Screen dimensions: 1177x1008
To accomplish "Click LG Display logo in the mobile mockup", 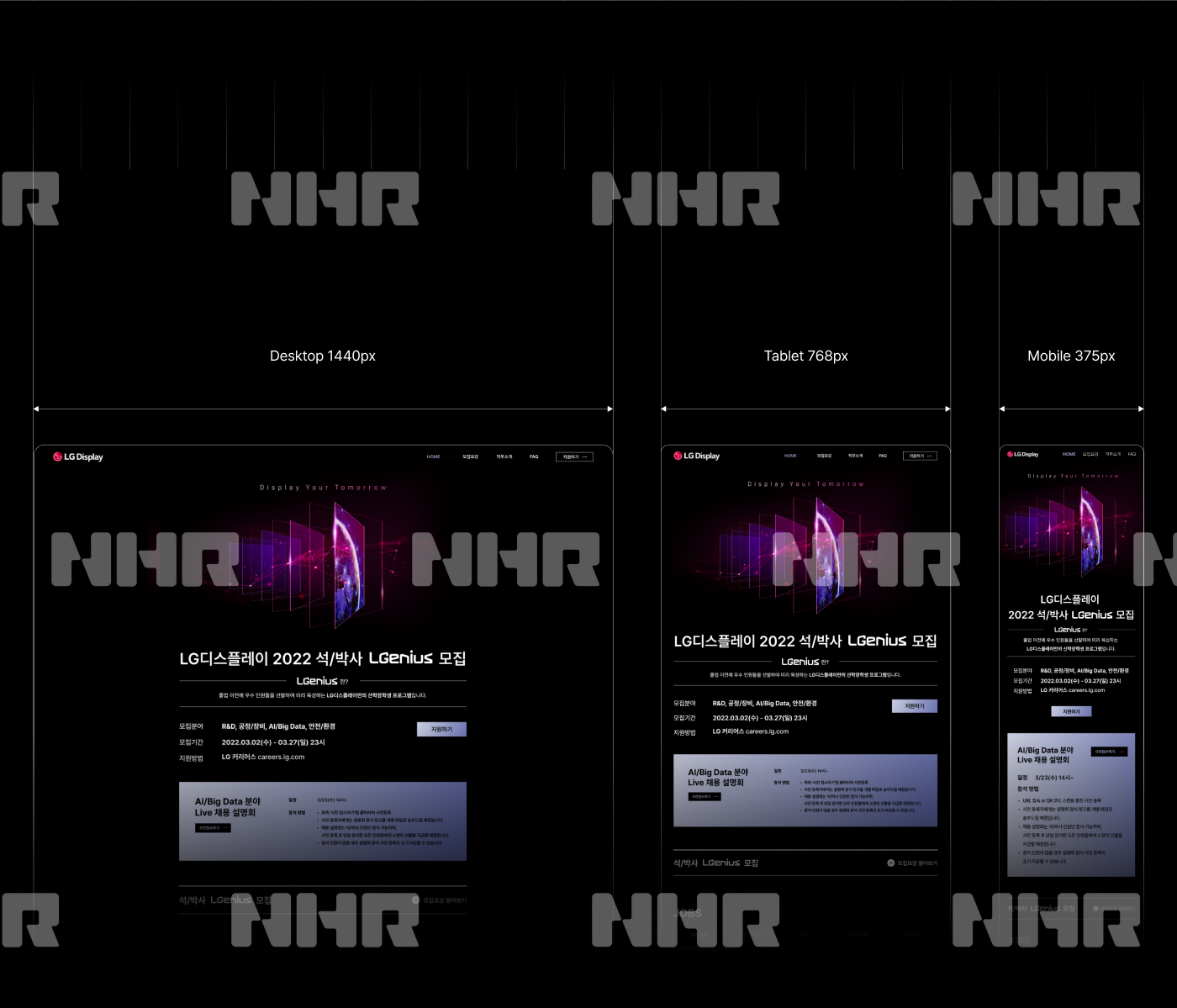I will pos(1023,454).
